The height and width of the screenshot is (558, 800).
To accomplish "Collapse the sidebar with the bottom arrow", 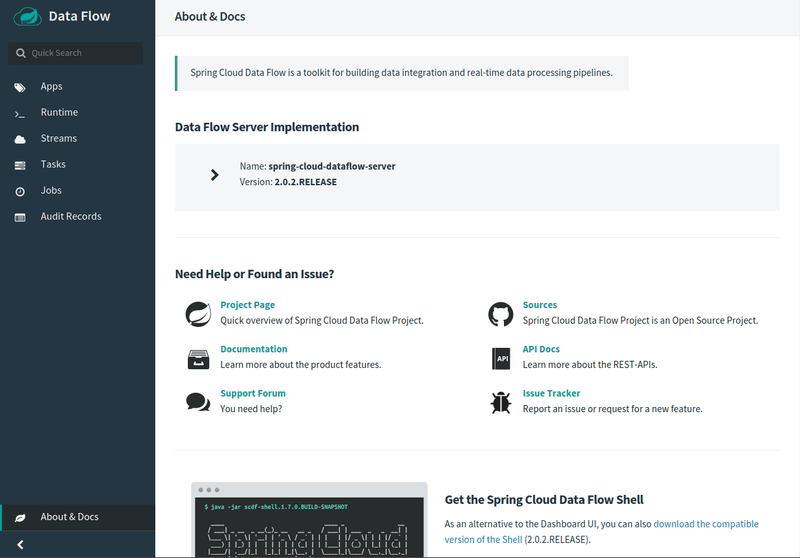I will [x=20, y=545].
